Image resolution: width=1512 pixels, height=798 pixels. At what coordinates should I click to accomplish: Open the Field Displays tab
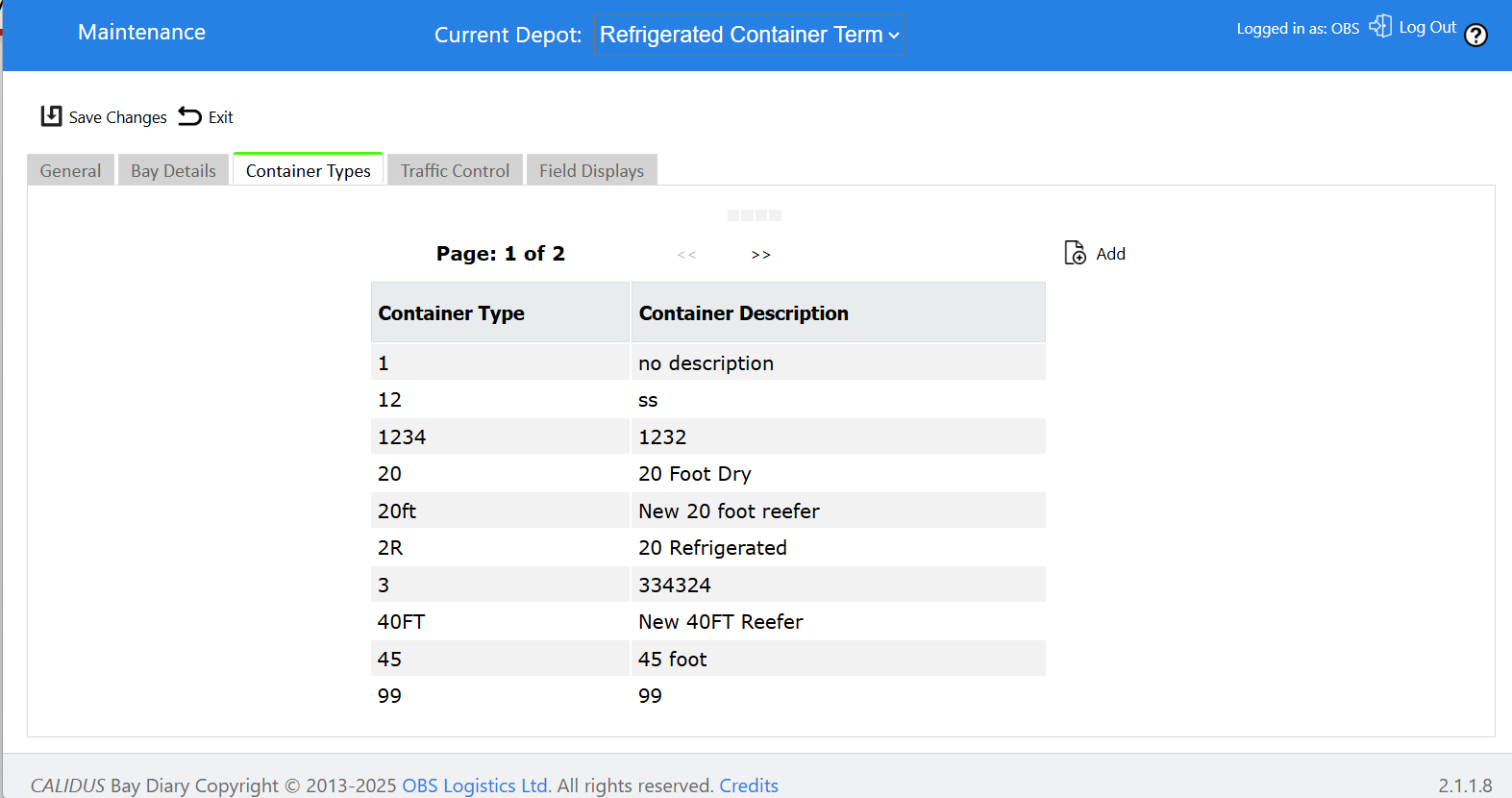tap(591, 170)
